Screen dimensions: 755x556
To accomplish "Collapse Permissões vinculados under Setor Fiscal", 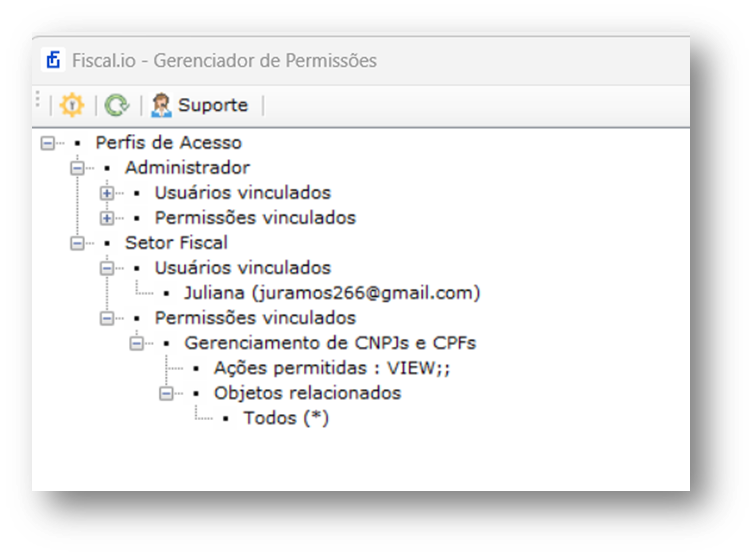I will point(107,318).
